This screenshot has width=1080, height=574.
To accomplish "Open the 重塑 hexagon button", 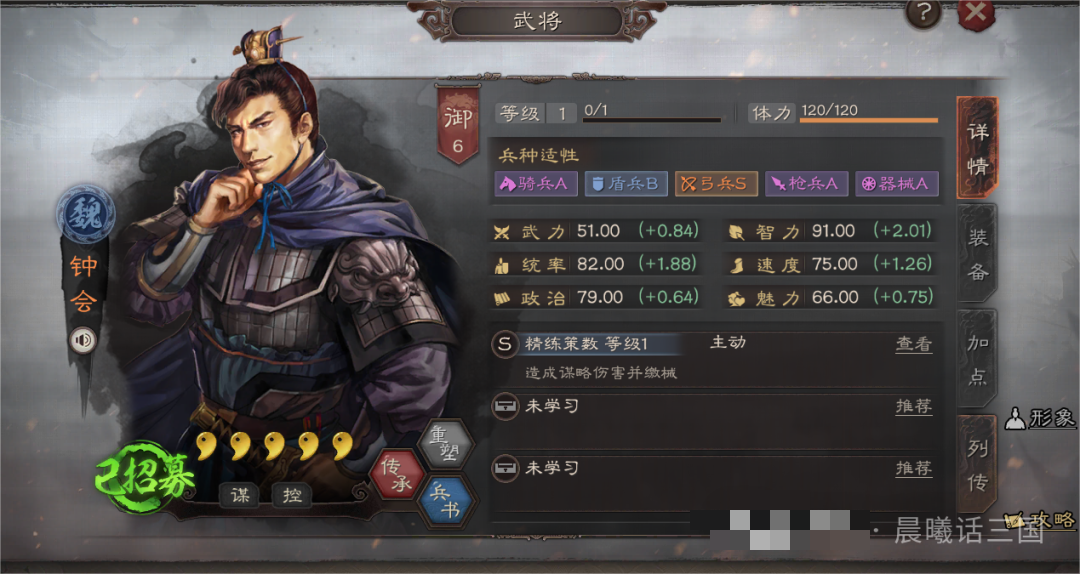I will click(447, 444).
